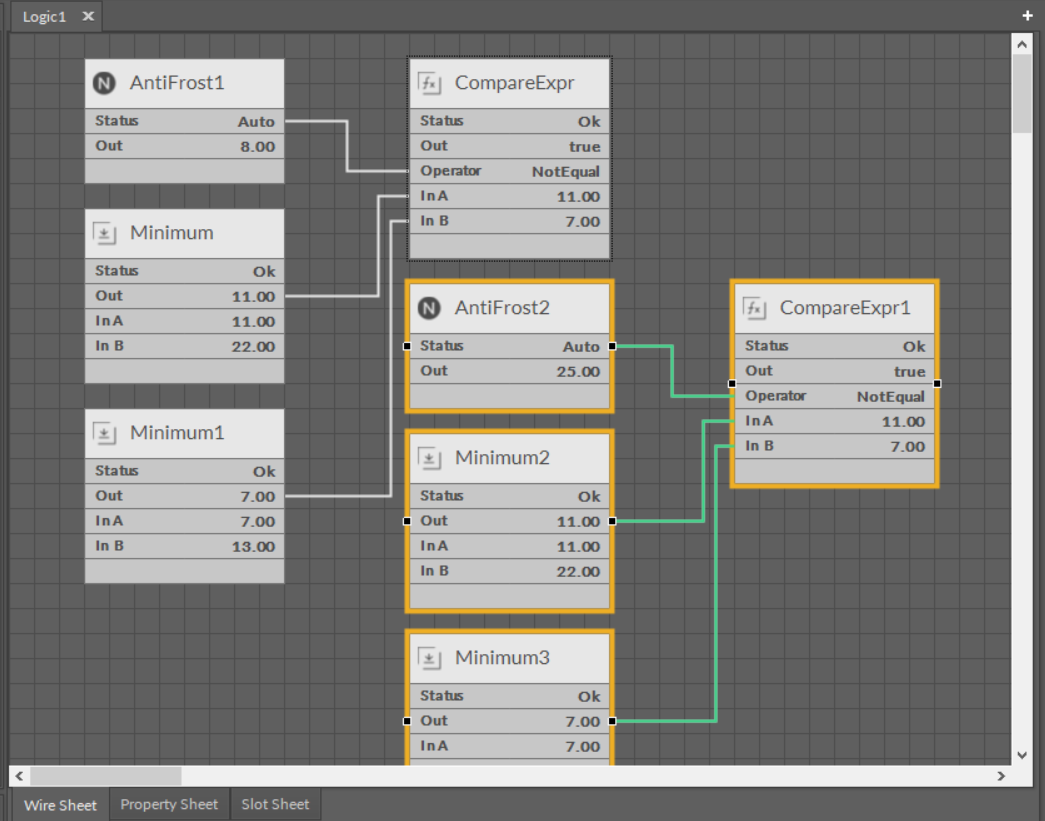1045x821 pixels.
Task: Click the horizontal scrollbar thumb
Action: point(106,776)
